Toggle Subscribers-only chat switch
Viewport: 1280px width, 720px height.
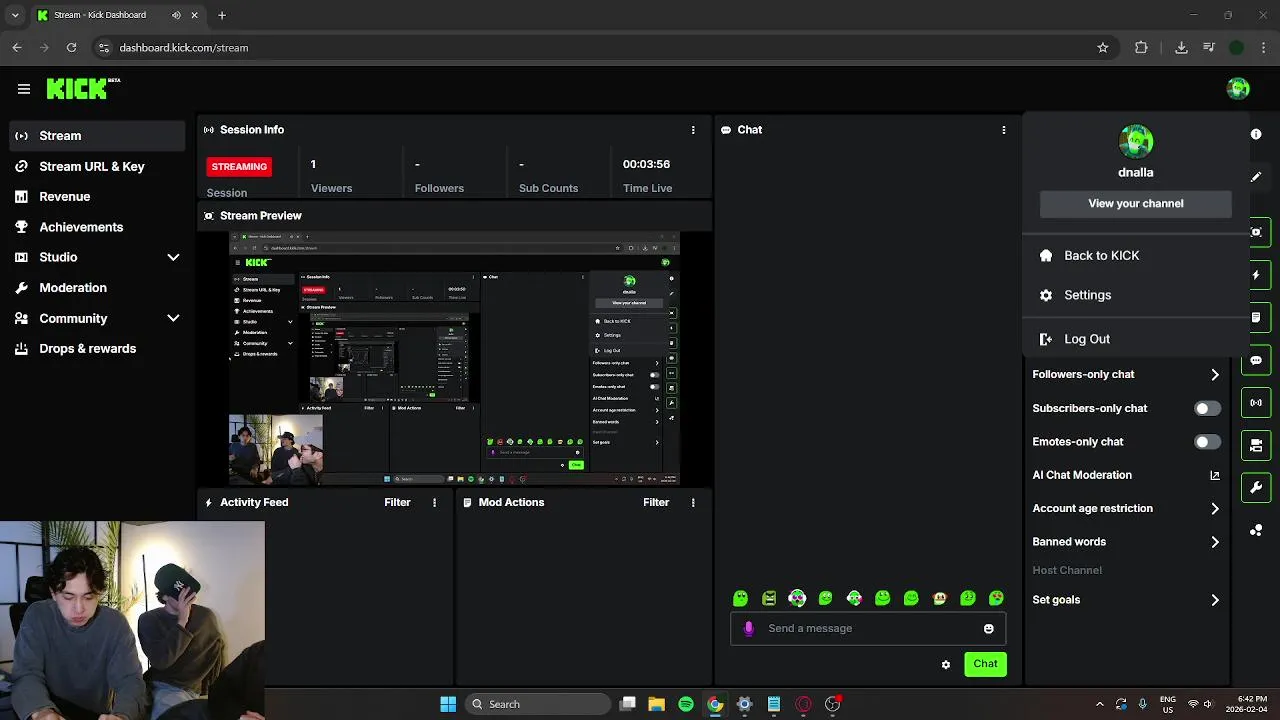point(1208,408)
